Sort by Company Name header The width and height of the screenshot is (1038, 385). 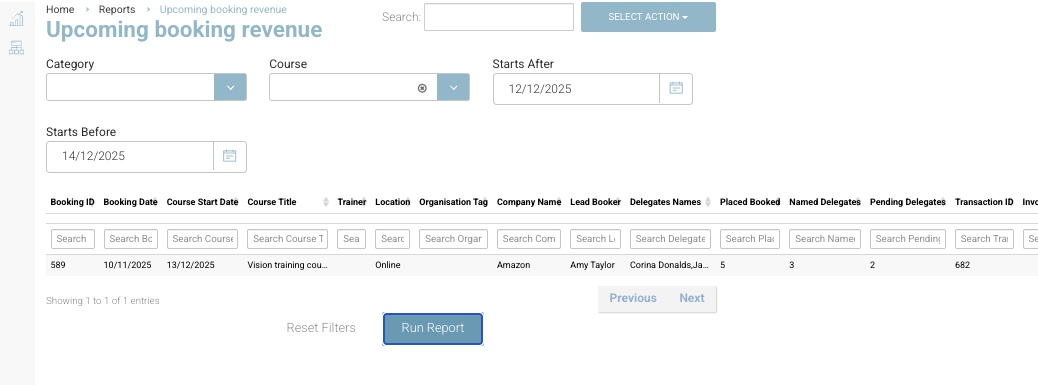coord(529,202)
